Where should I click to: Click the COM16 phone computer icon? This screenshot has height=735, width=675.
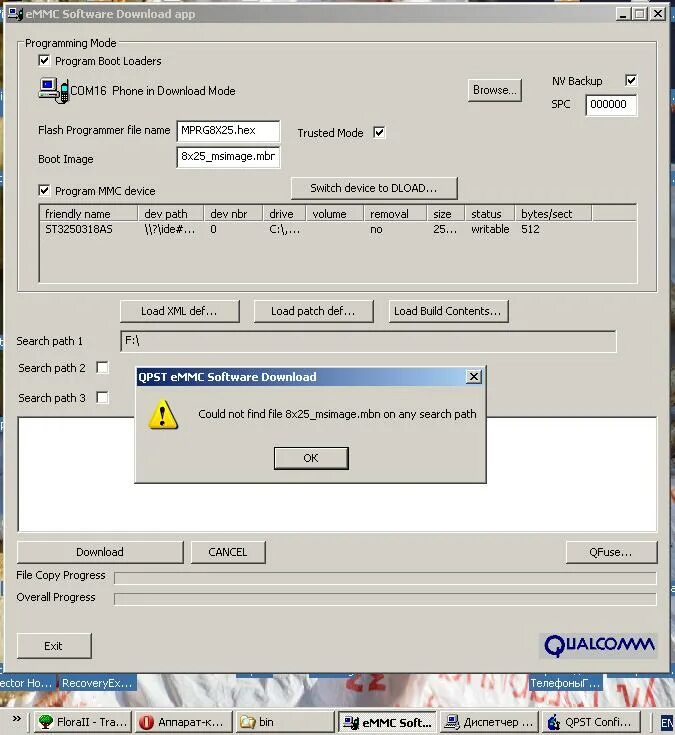[53, 90]
